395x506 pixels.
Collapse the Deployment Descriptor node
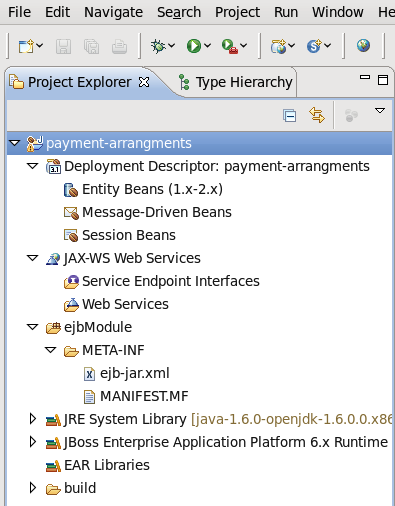click(32, 166)
